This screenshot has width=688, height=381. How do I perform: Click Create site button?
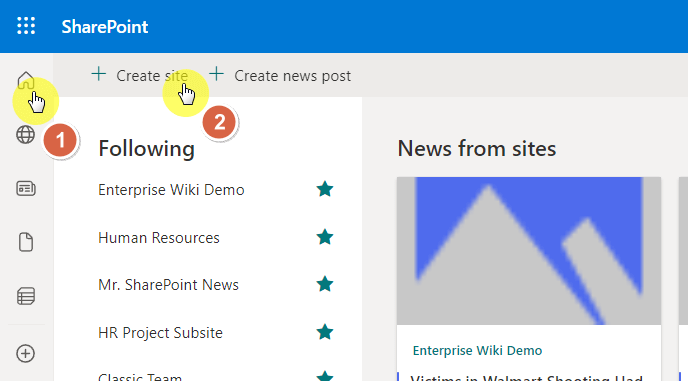pyautogui.click(x=140, y=75)
